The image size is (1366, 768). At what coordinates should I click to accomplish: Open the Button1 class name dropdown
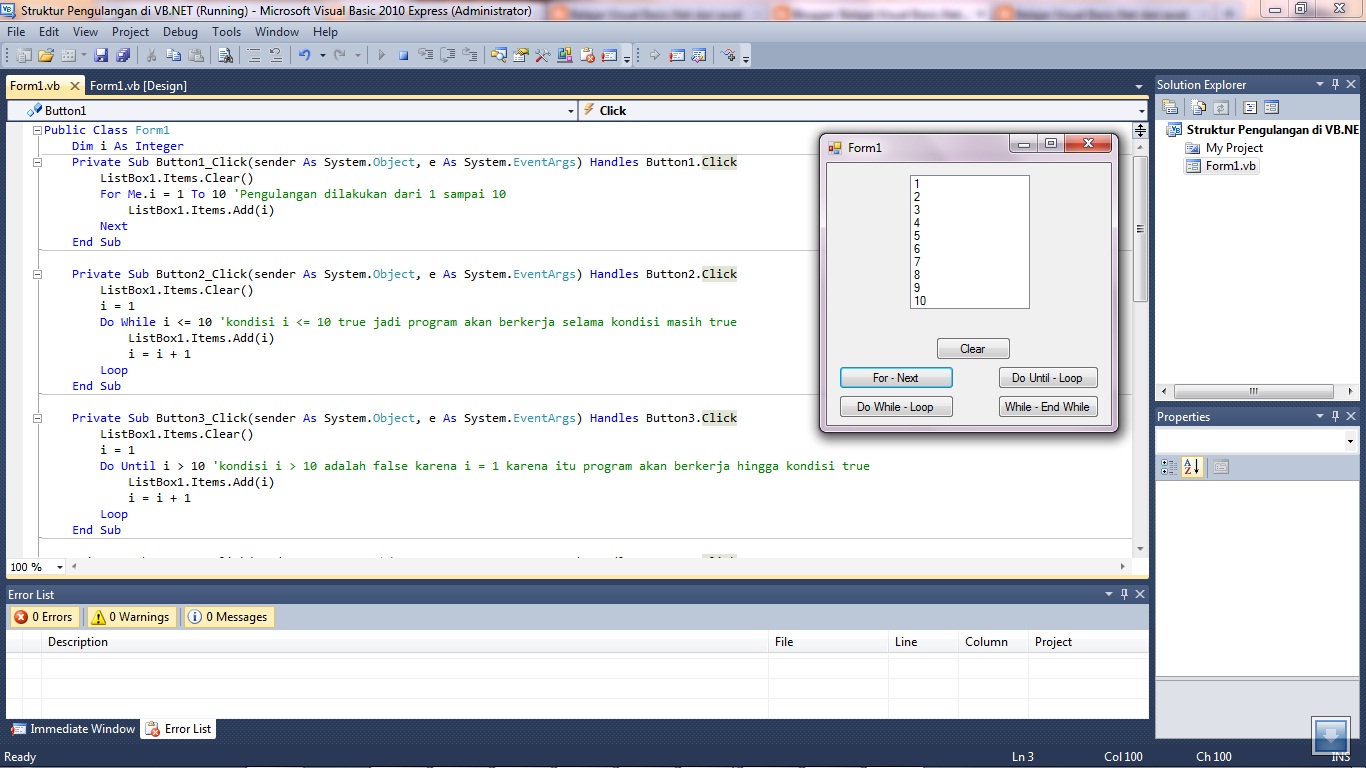(571, 111)
